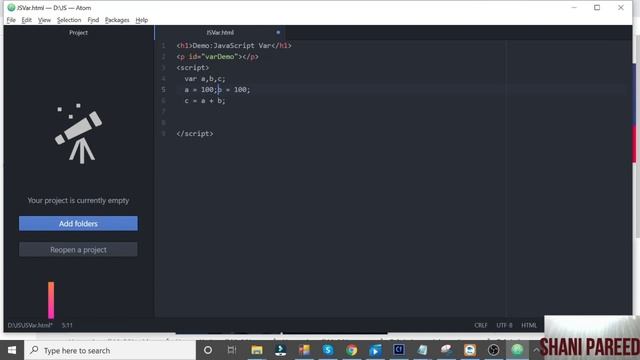
Task: Open the dark blue C taskbar icon
Action: click(399, 350)
